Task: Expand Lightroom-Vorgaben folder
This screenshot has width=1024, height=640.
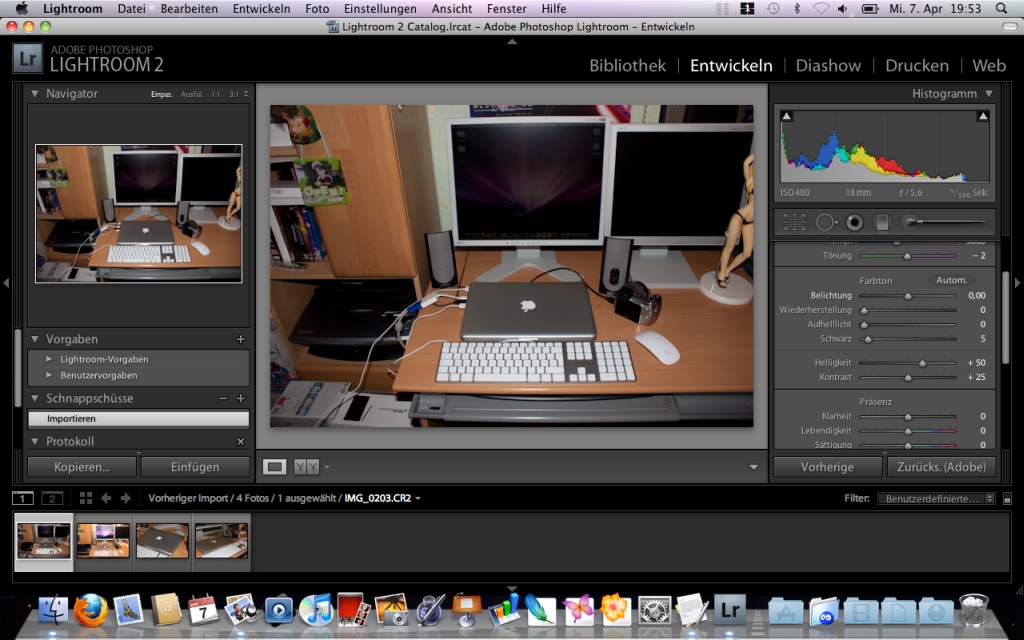Action: 49,359
